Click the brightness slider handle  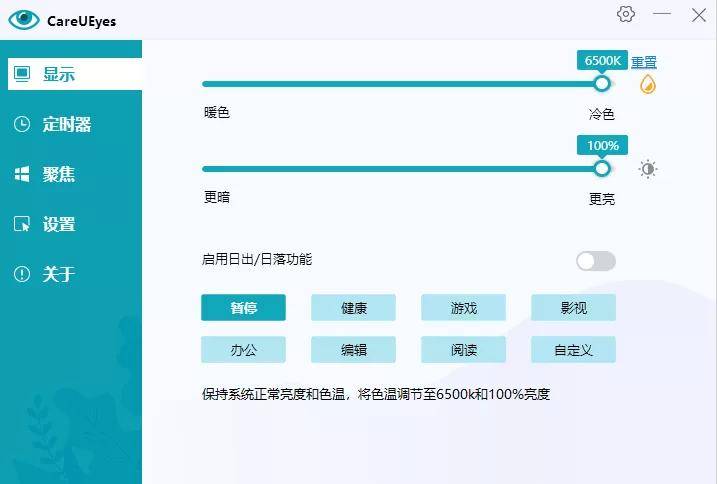[x=602, y=168]
